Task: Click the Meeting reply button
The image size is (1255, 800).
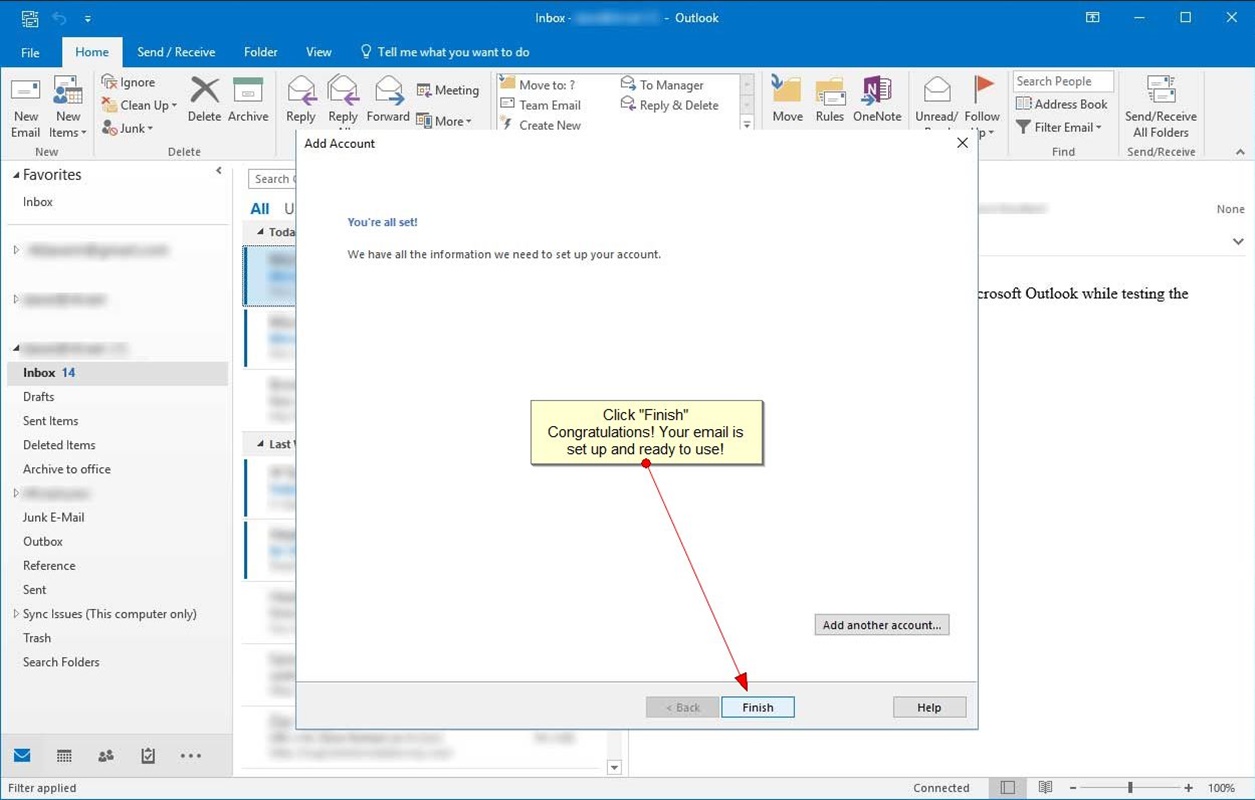Action: 448,90
